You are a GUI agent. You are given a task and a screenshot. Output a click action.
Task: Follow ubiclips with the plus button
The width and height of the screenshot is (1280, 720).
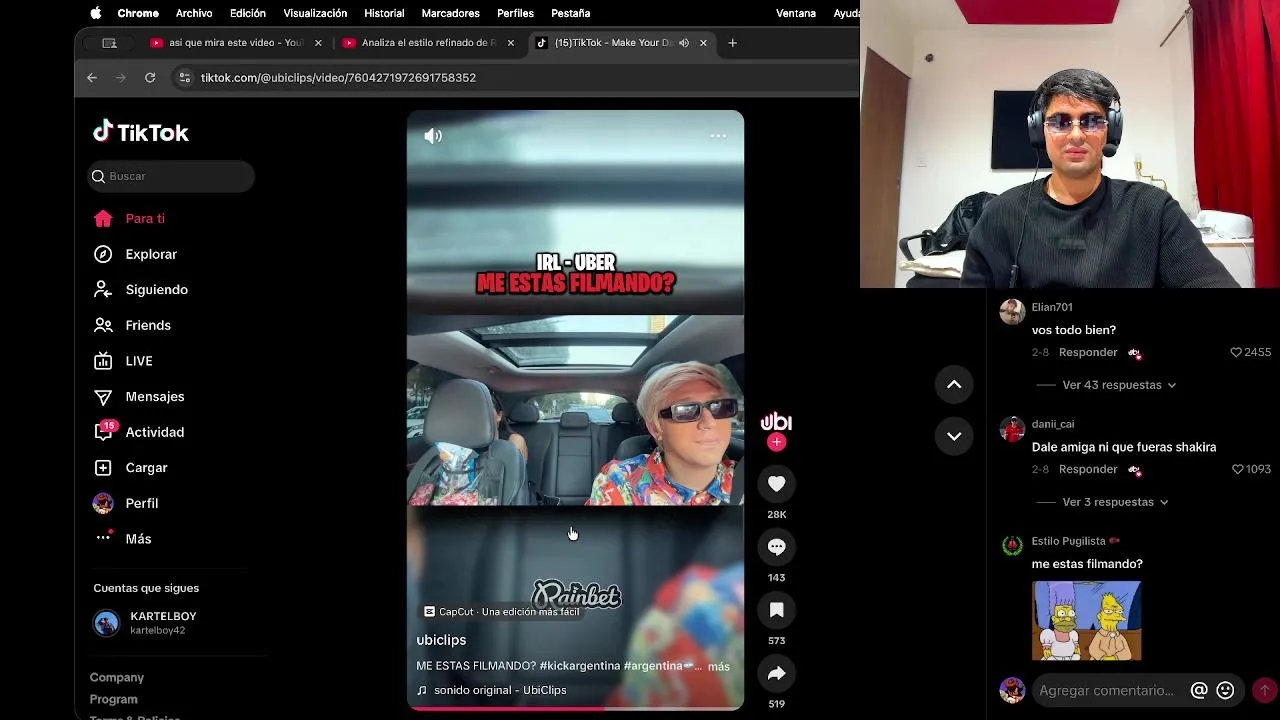(777, 442)
